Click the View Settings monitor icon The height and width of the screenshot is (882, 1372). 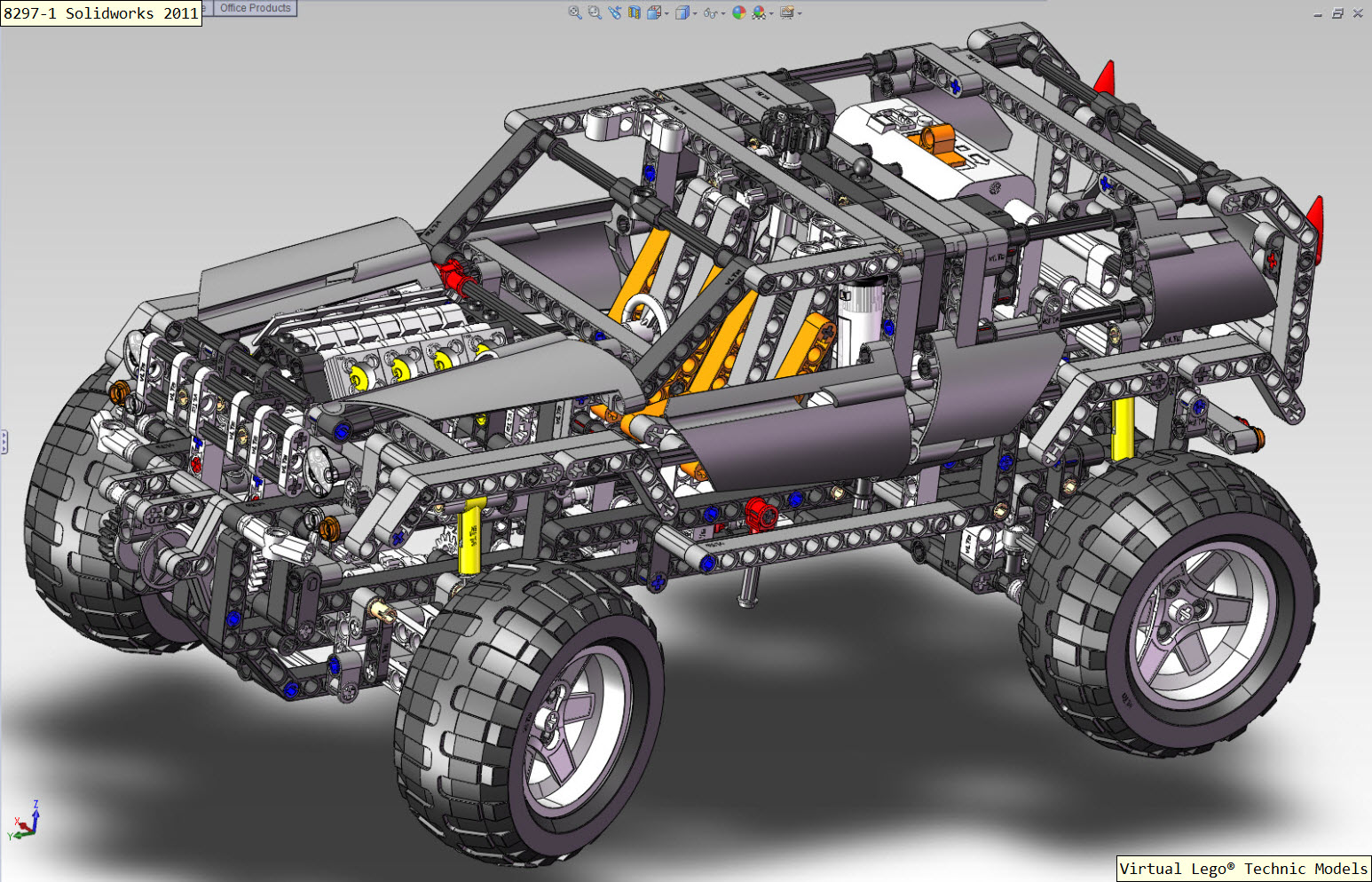[786, 12]
